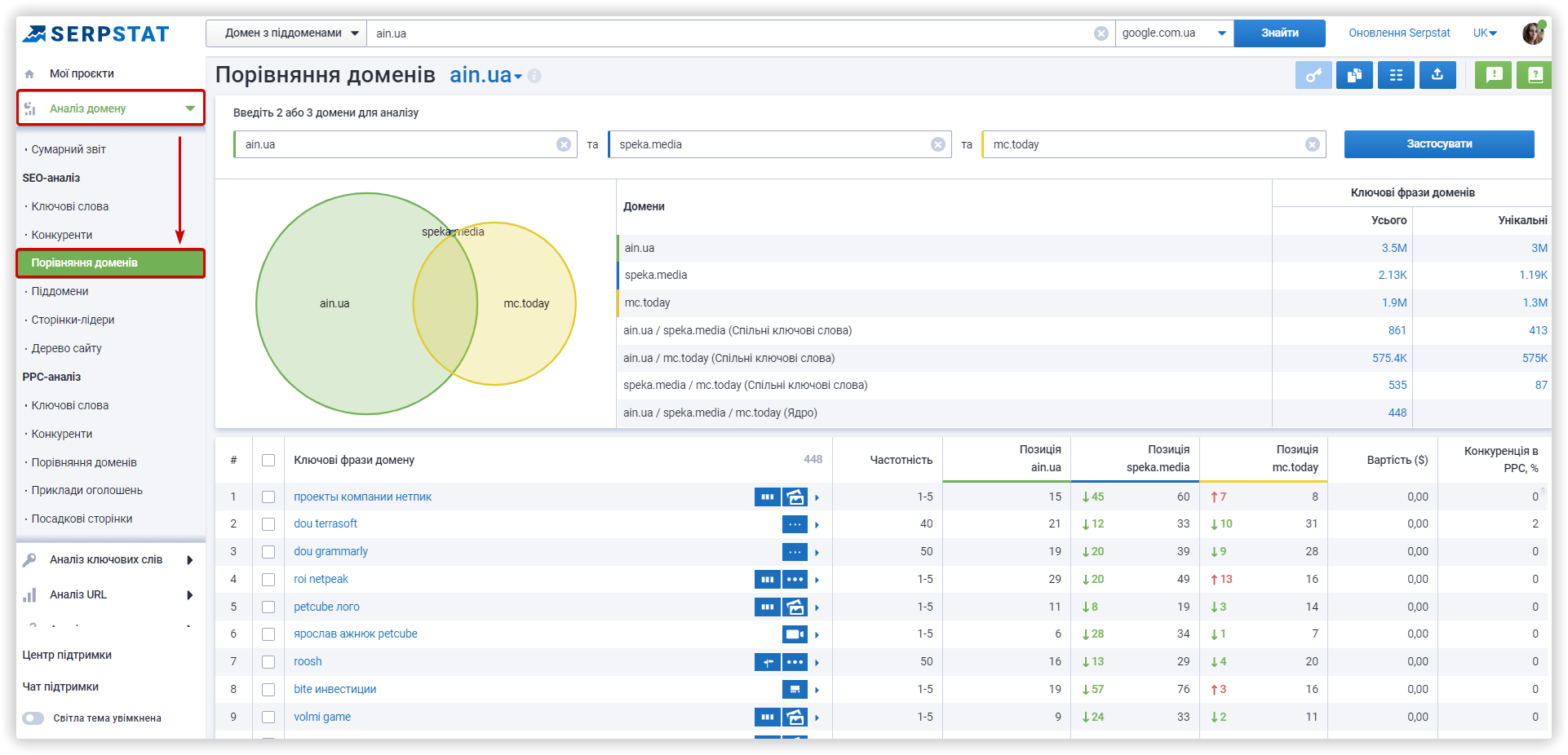The image size is (1568, 755).
Task: Open the Оновлення Serpstat link
Action: (1399, 33)
